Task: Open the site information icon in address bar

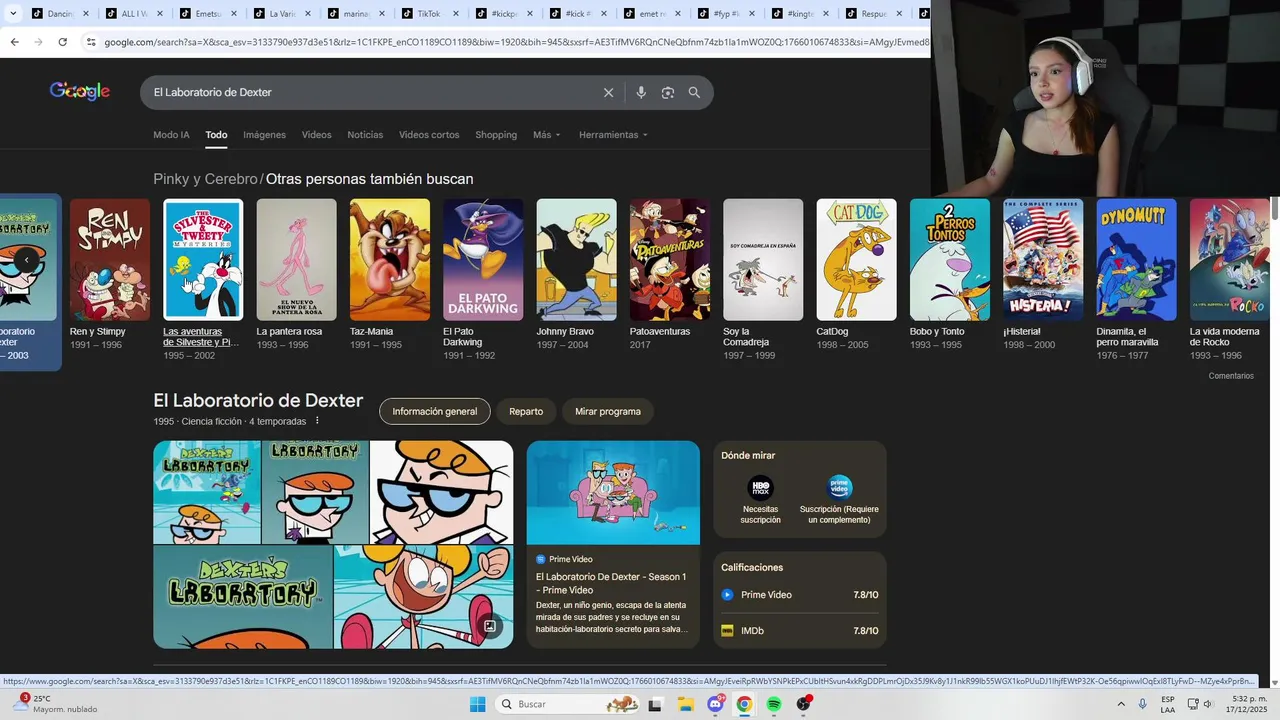Action: coord(91,42)
